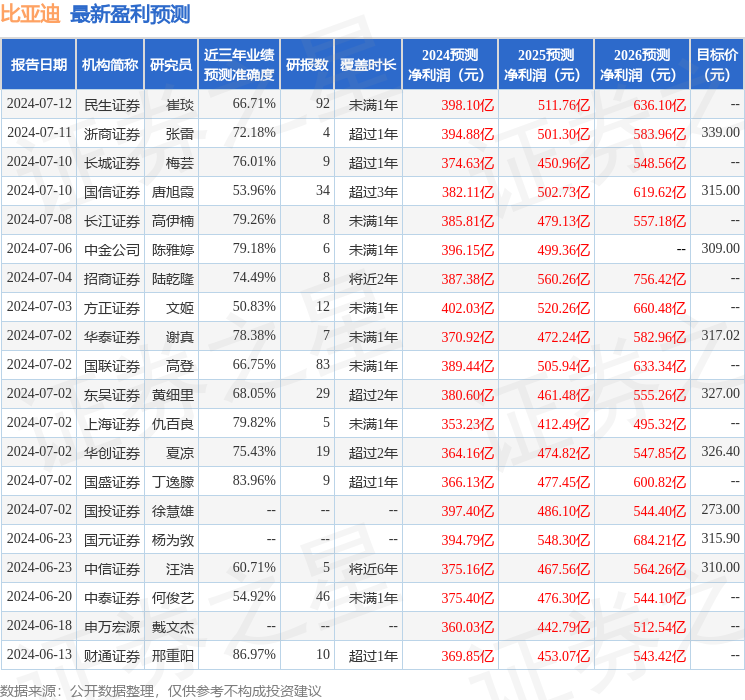Click target price 273.00
This screenshot has height=700, width=745.
coord(720,509)
